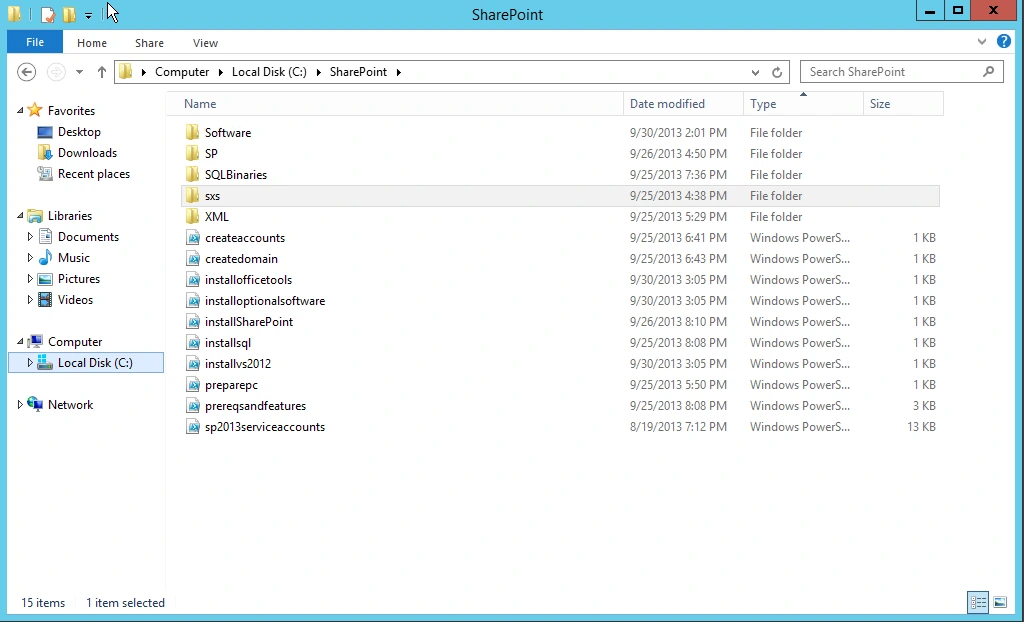Select the installvs2012 script icon
This screenshot has height=622, width=1024.
193,363
